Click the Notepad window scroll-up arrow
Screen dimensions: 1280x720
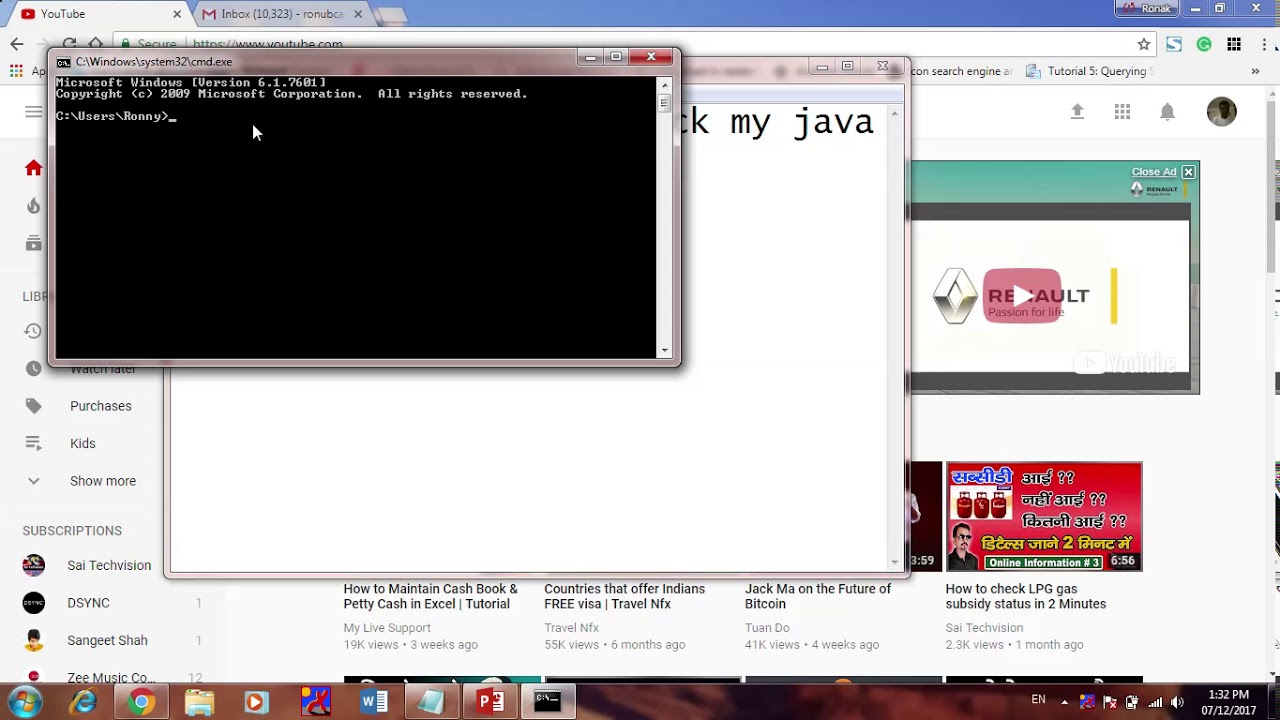[x=894, y=113]
